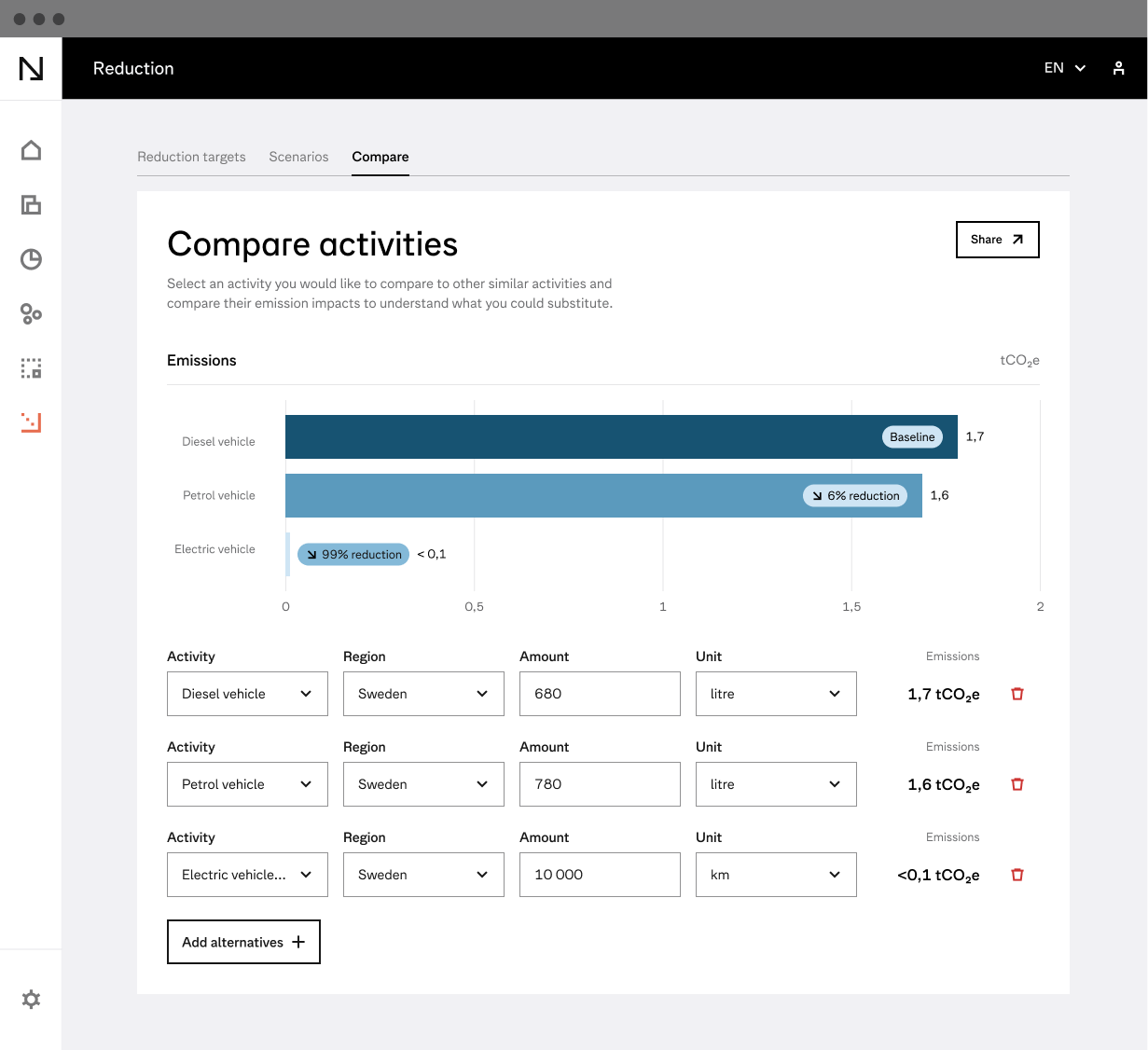Open the Region dropdown in the Electric row
This screenshot has width=1148, height=1050.
[x=423, y=875]
